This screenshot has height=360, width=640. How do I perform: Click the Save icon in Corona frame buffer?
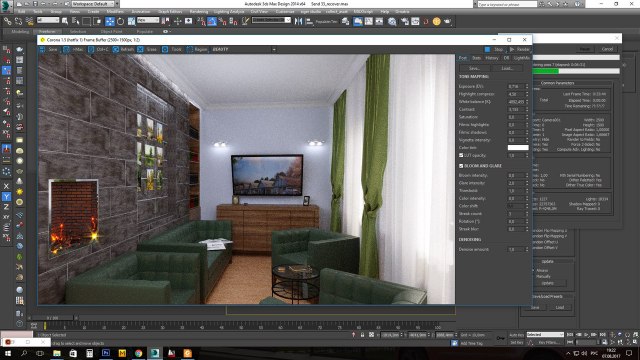click(x=42, y=49)
